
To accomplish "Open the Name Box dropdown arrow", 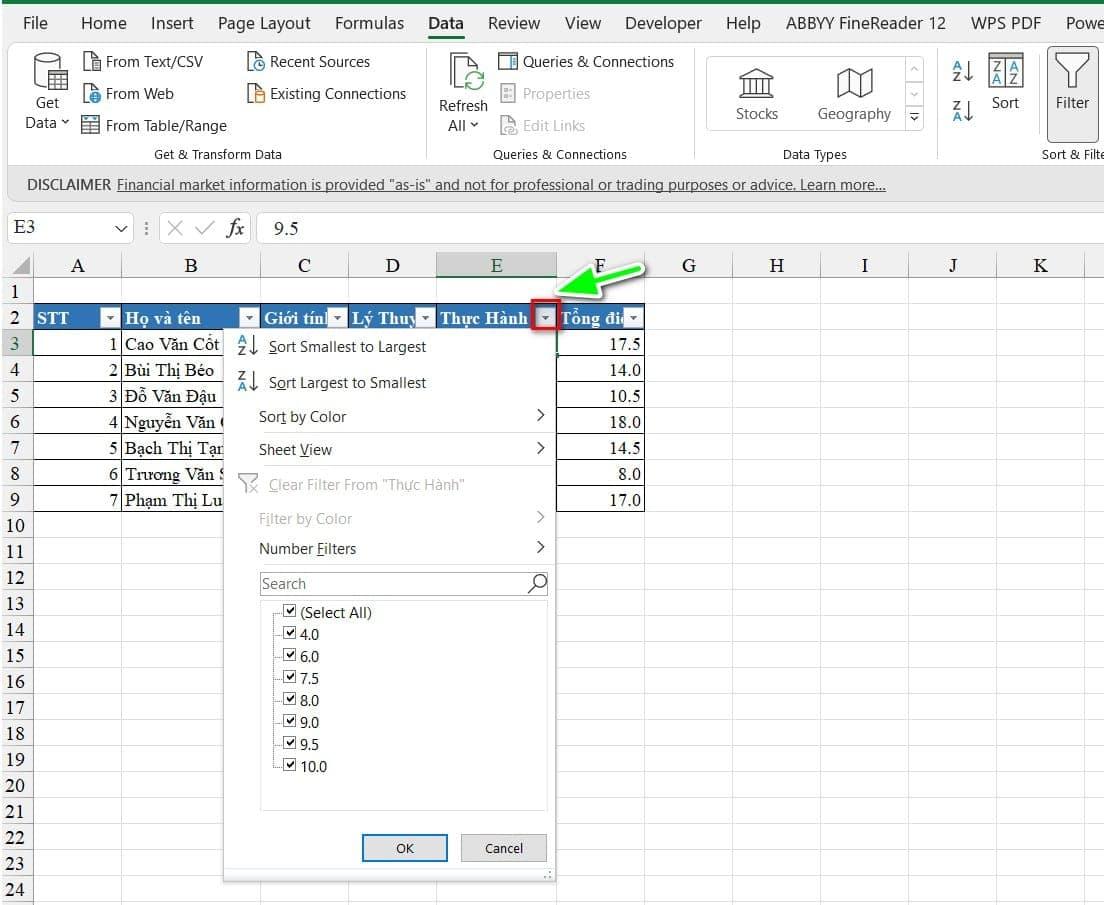I will pos(122,228).
